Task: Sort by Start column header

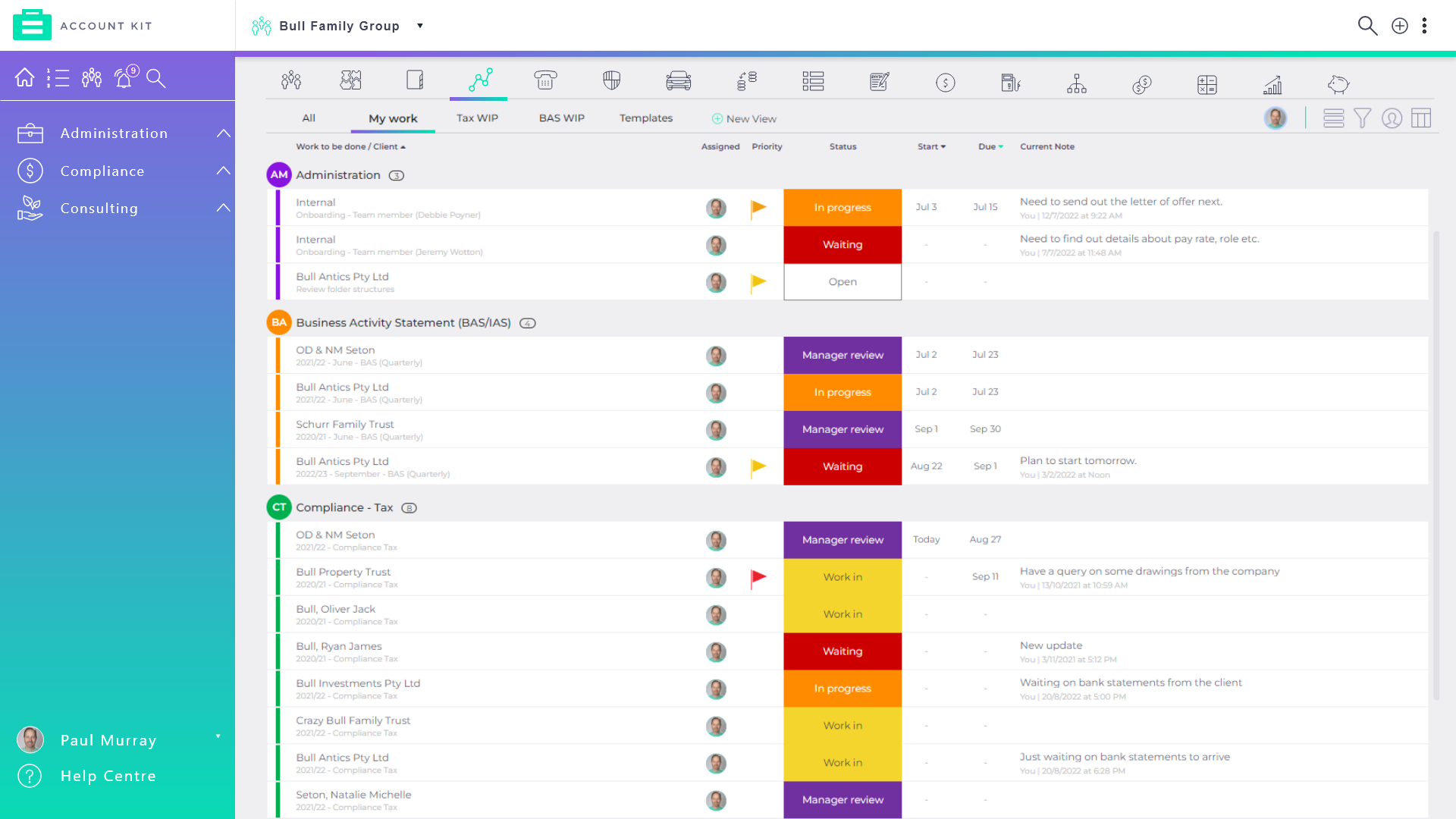Action: tap(931, 146)
